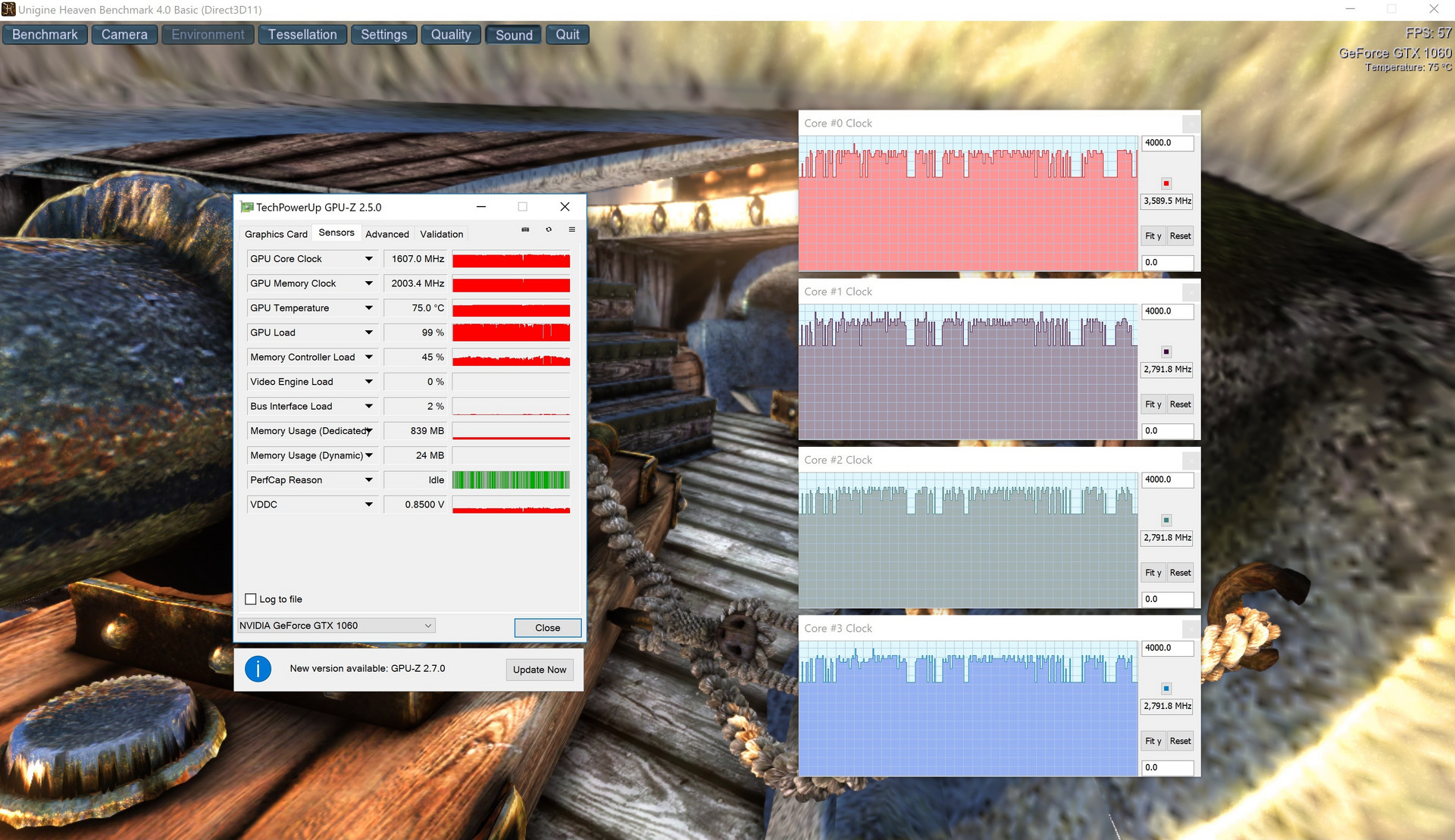Click the blue info icon in update notice
Image resolution: width=1455 pixels, height=840 pixels.
click(x=258, y=669)
